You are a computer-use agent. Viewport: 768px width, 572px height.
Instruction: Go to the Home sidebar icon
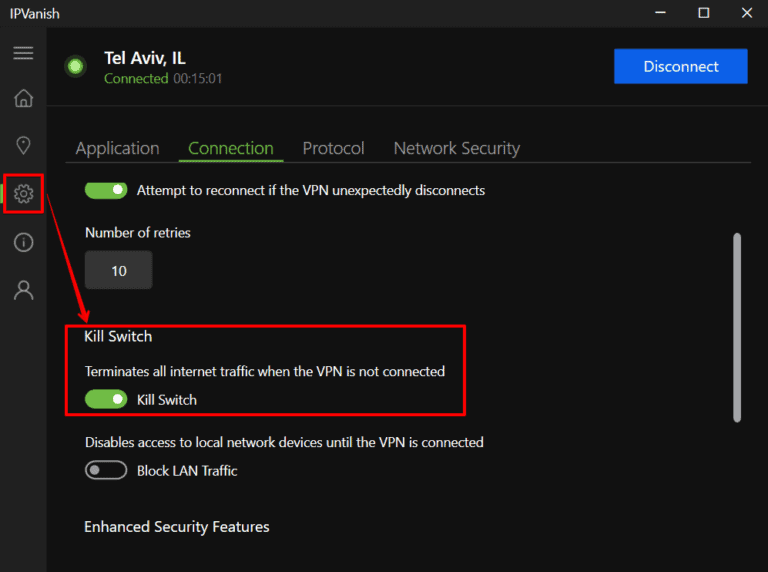tap(23, 98)
